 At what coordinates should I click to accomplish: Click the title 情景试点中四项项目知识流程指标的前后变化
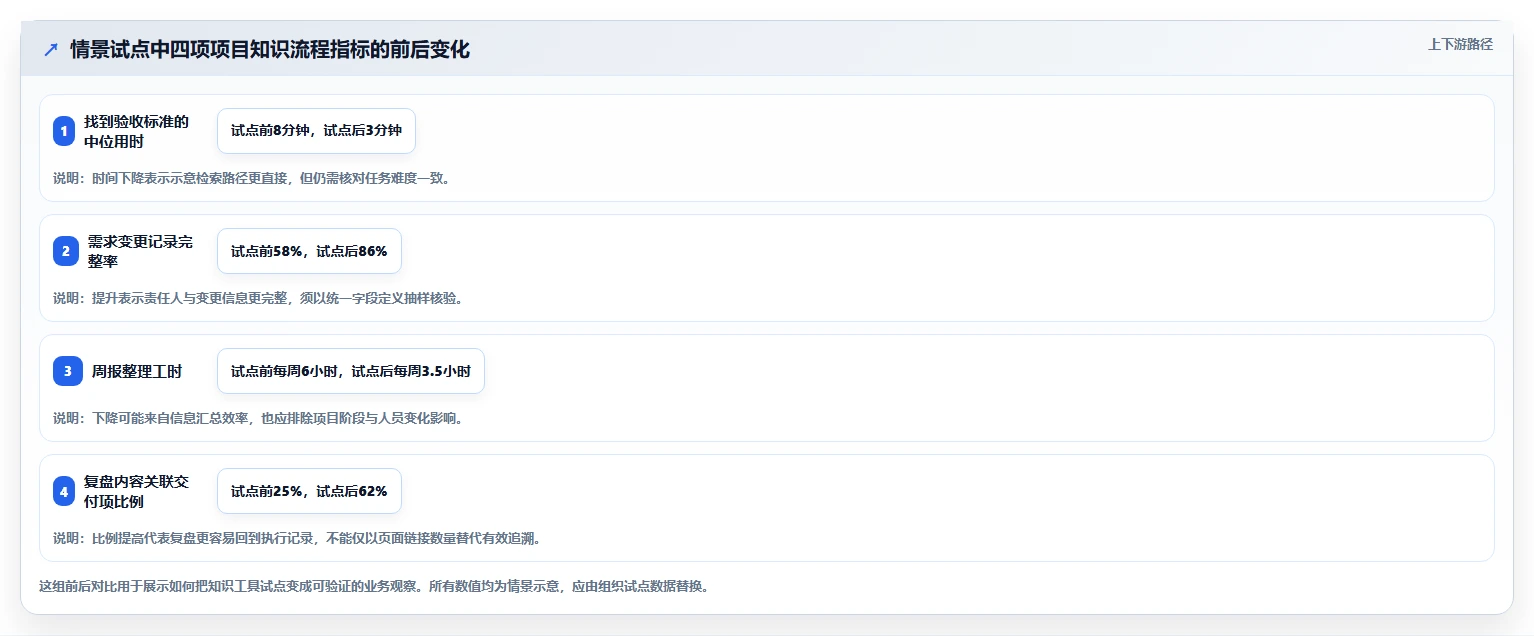click(x=270, y=50)
